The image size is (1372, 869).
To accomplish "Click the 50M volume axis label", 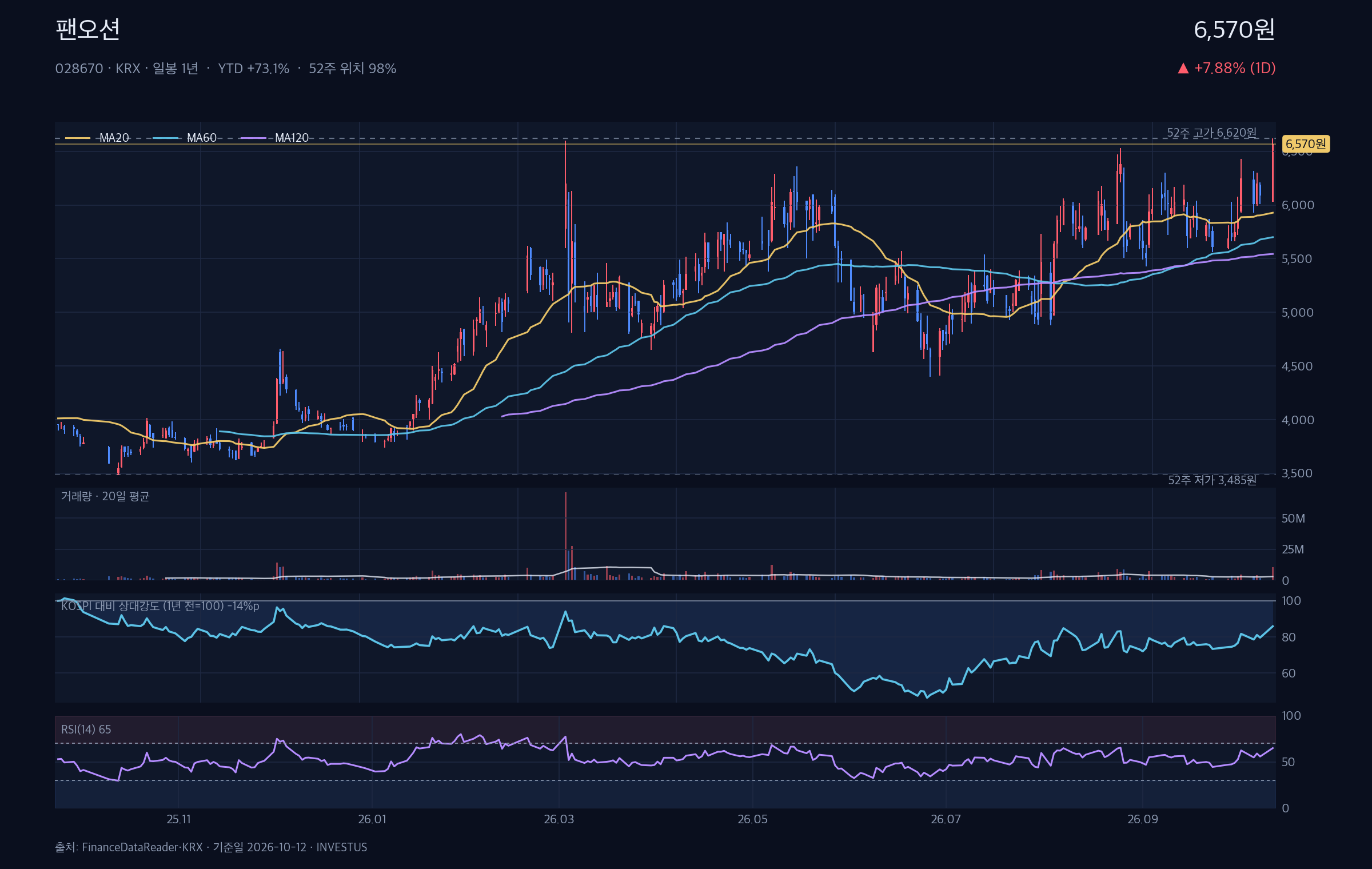I will (x=1293, y=519).
